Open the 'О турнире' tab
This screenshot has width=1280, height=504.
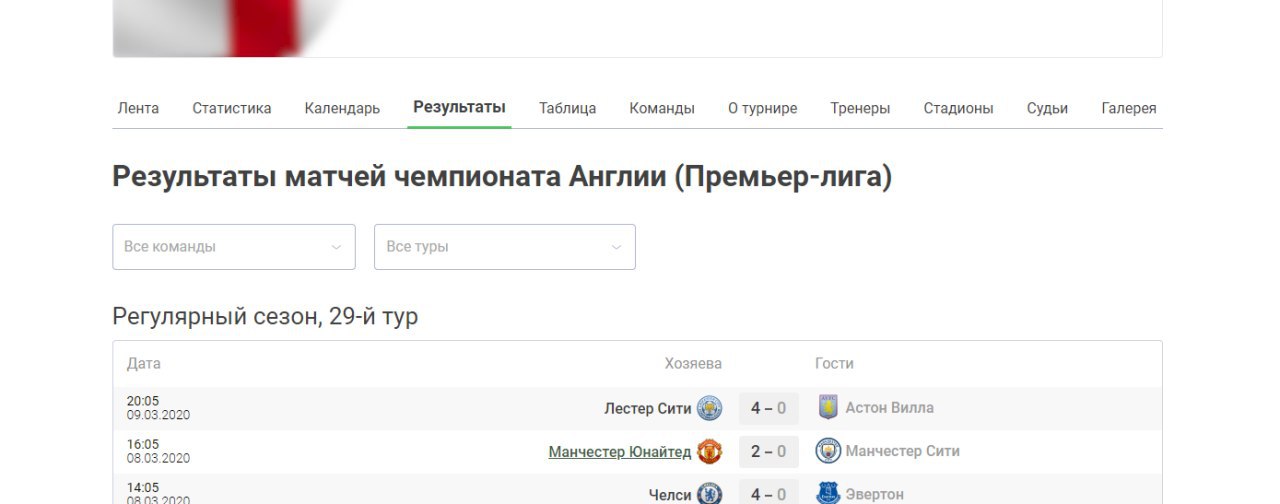[762, 108]
